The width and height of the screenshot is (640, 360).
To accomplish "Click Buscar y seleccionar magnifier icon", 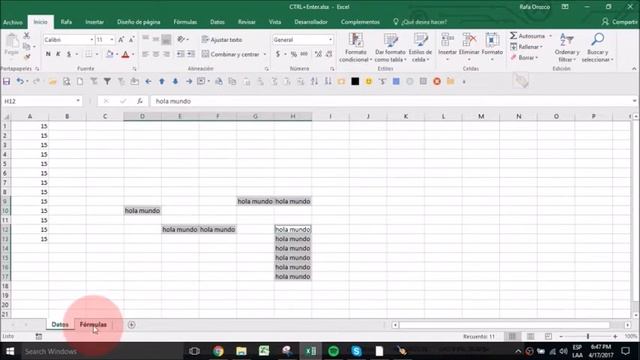I will 598,40.
